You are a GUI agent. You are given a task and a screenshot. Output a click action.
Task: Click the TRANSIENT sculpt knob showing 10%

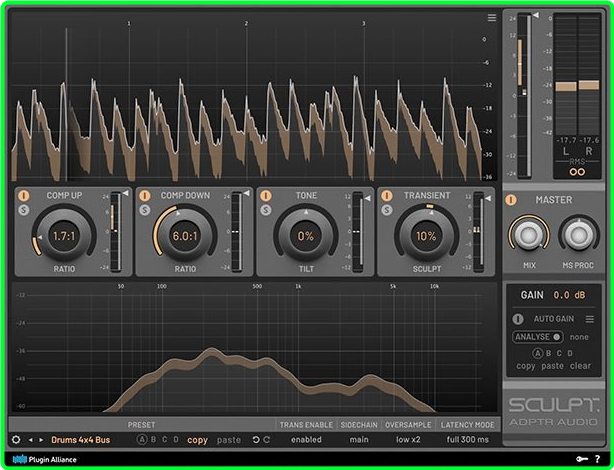426,236
